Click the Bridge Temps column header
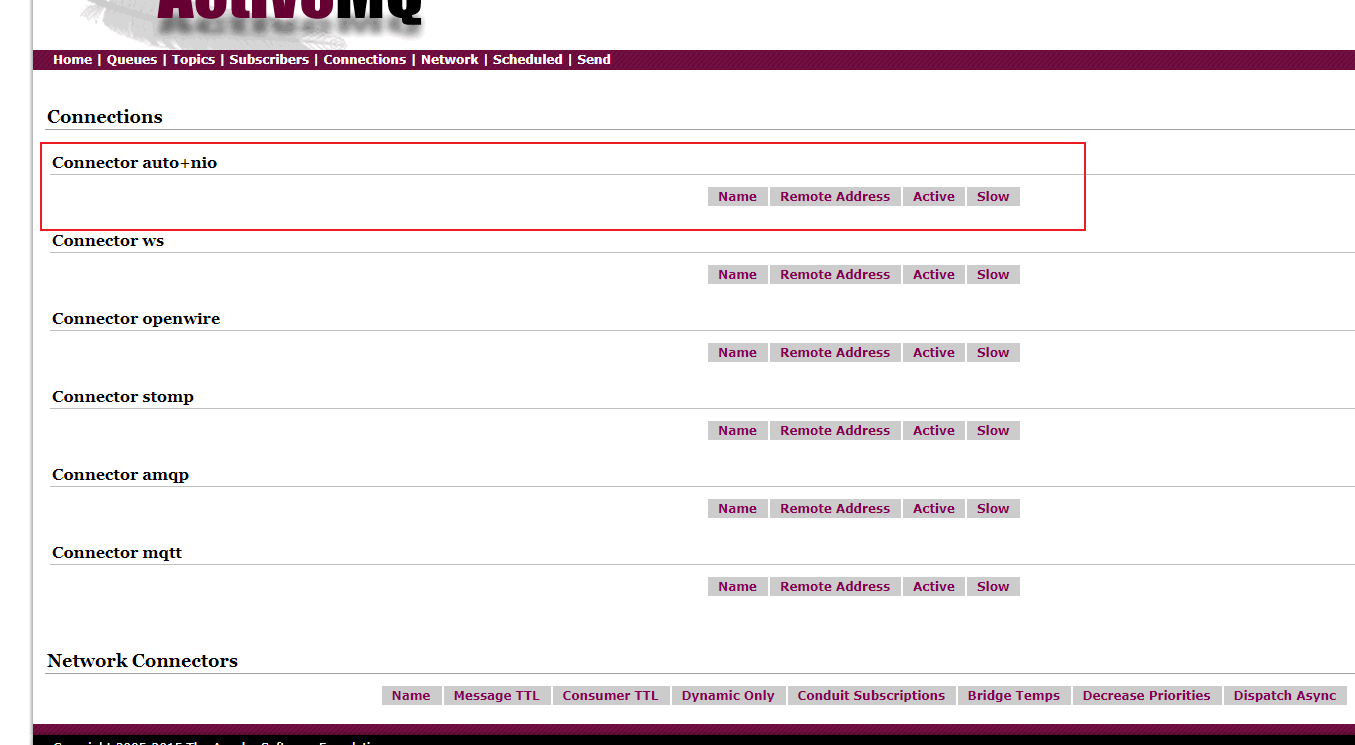 tap(1014, 696)
